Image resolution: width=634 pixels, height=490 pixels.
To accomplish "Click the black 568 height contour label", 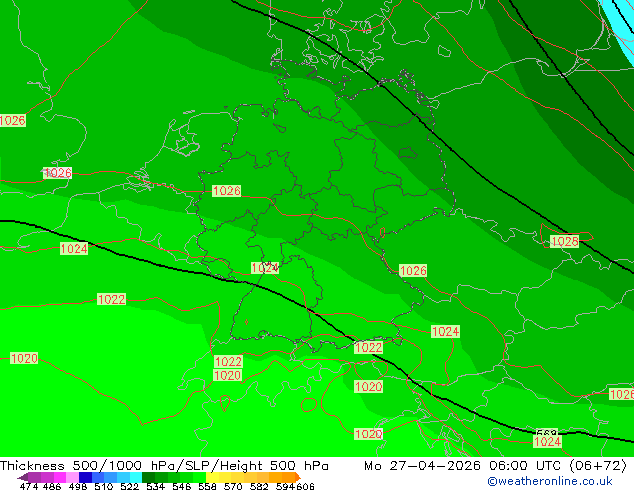I will coord(546,432).
